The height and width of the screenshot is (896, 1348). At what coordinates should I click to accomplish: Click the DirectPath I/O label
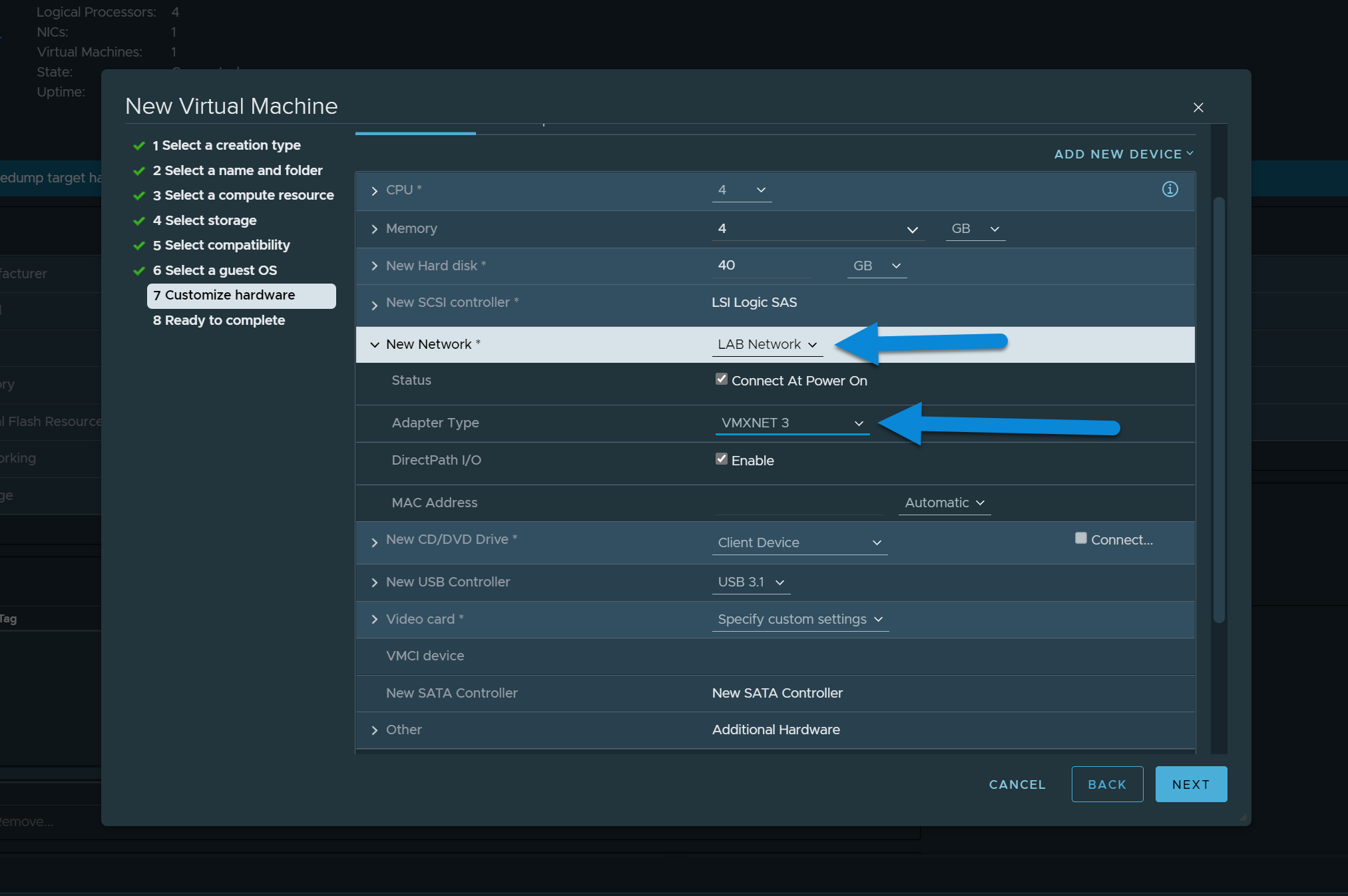click(437, 460)
